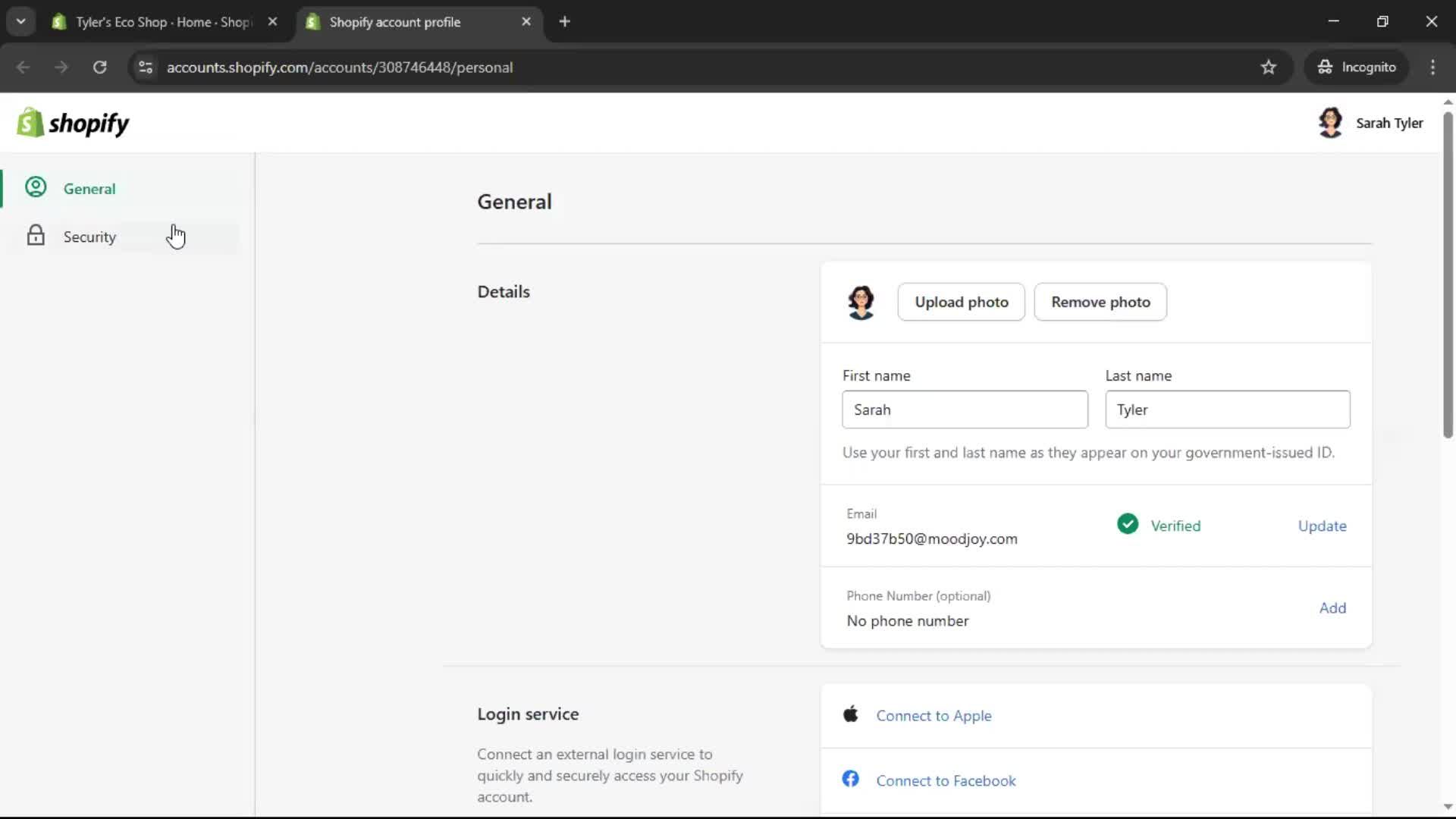Screen dimensions: 1456x819
Task: Click Add link for phone number
Action: click(x=1332, y=607)
